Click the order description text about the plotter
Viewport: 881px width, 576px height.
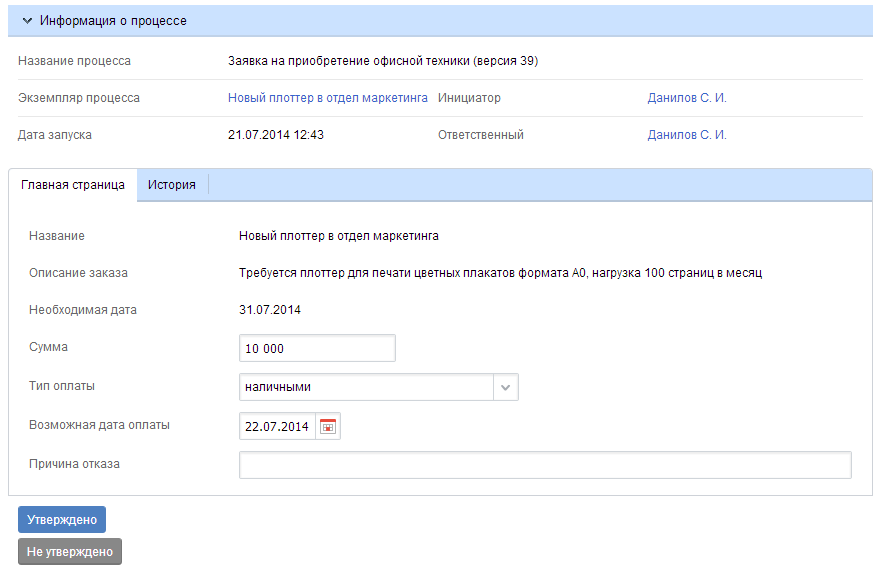pyautogui.click(x=500, y=273)
